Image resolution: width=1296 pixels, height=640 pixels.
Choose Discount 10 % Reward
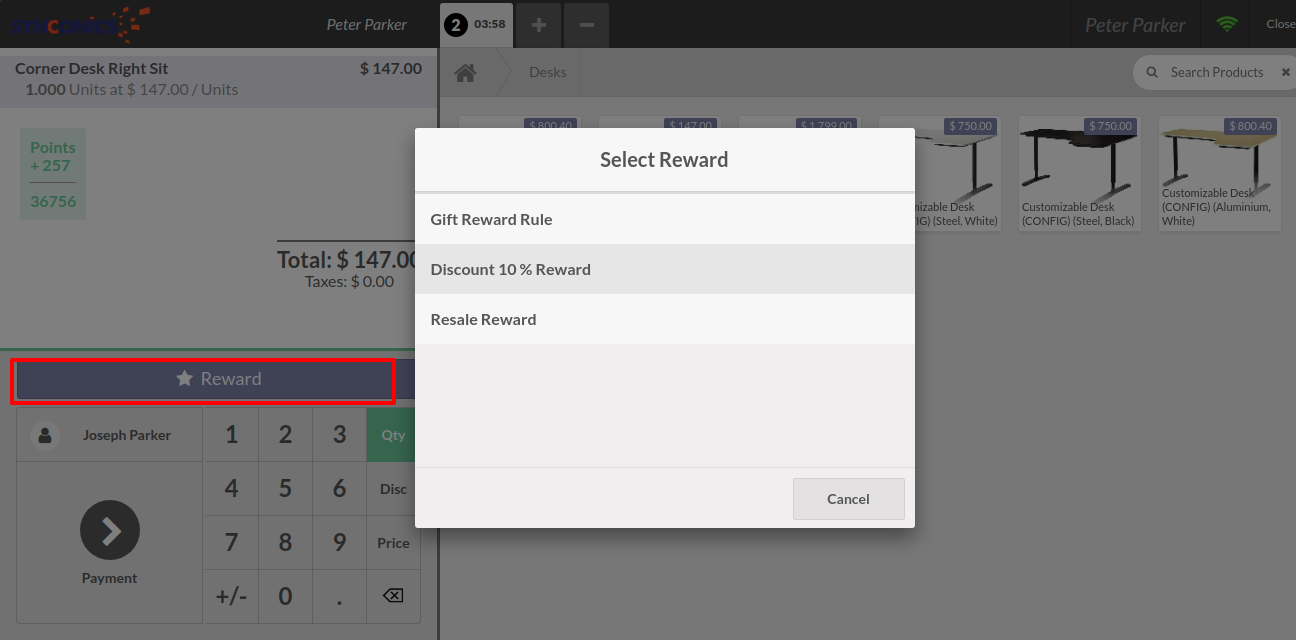pyautogui.click(x=664, y=269)
